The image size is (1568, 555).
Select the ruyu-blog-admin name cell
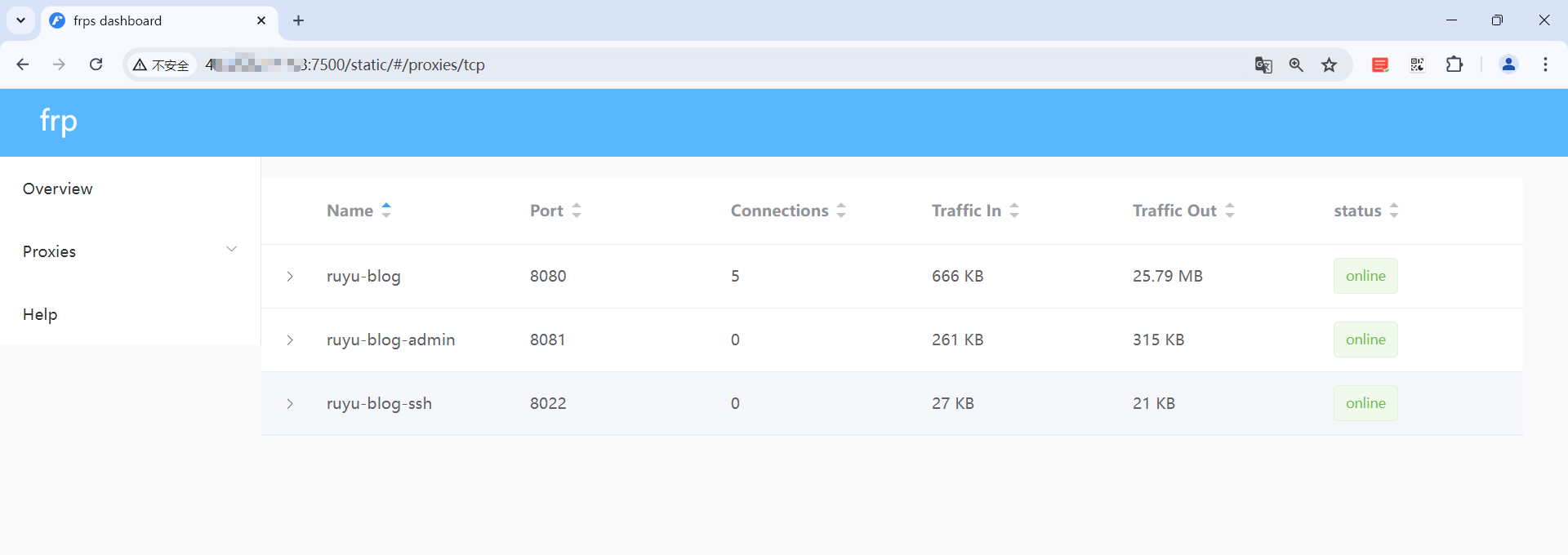click(x=390, y=340)
